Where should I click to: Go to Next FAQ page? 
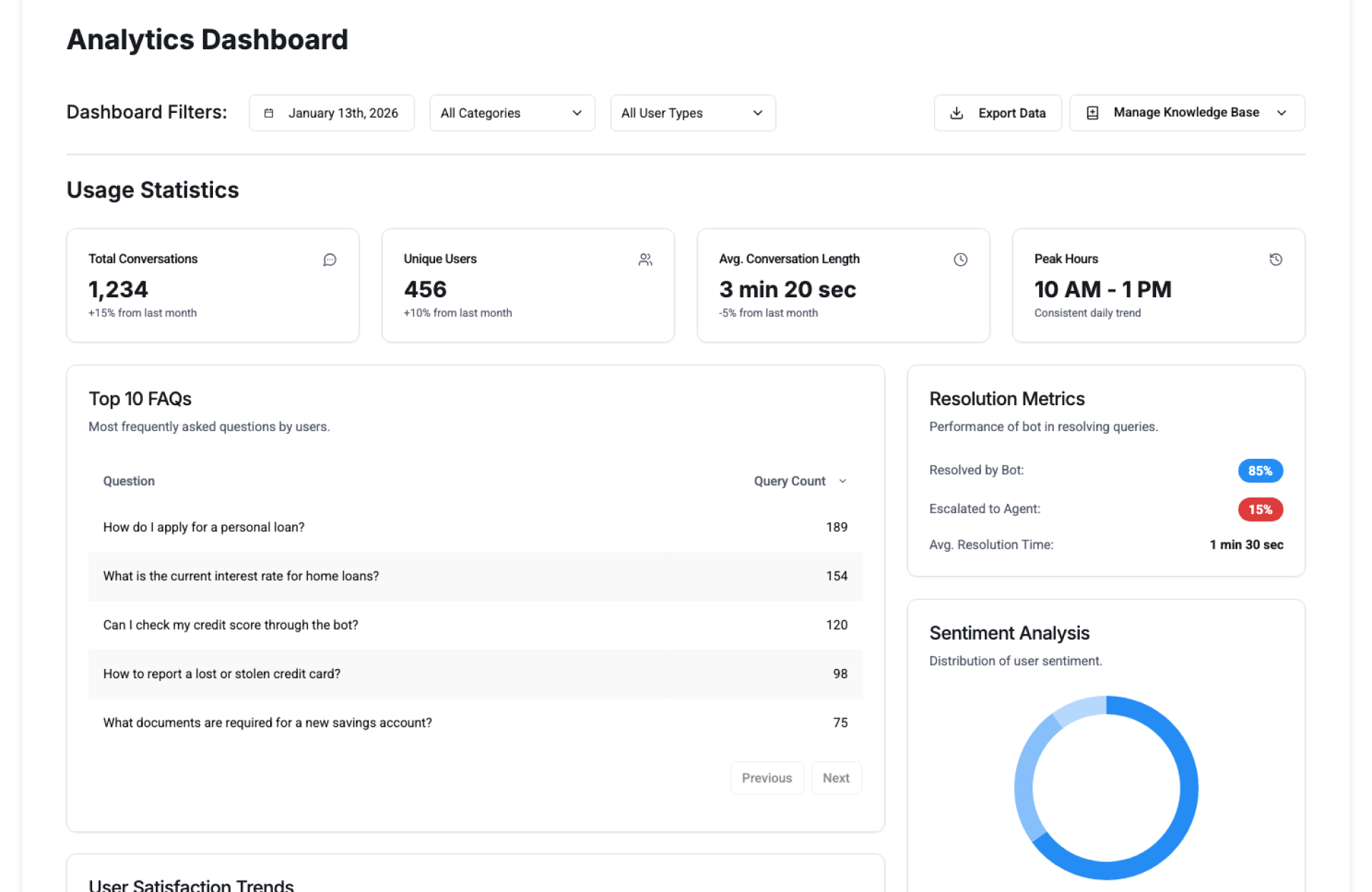[x=835, y=778]
